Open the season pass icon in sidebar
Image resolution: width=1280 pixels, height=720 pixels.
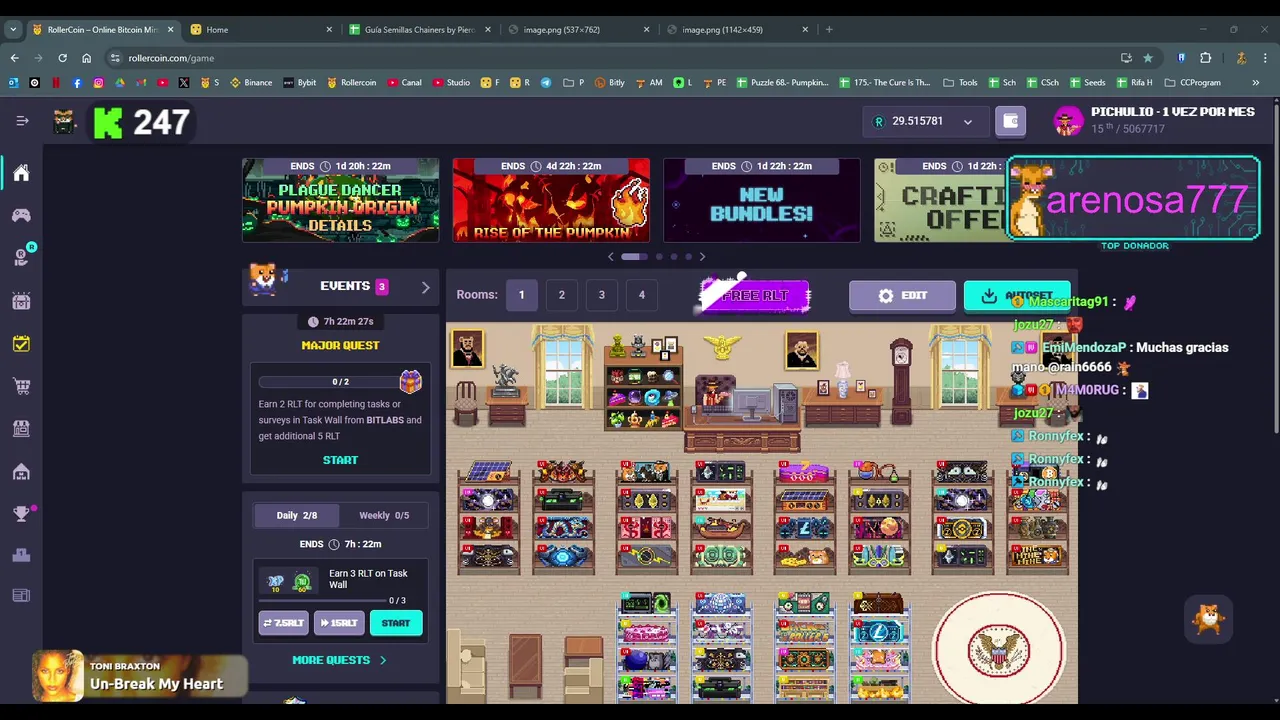pos(21,301)
